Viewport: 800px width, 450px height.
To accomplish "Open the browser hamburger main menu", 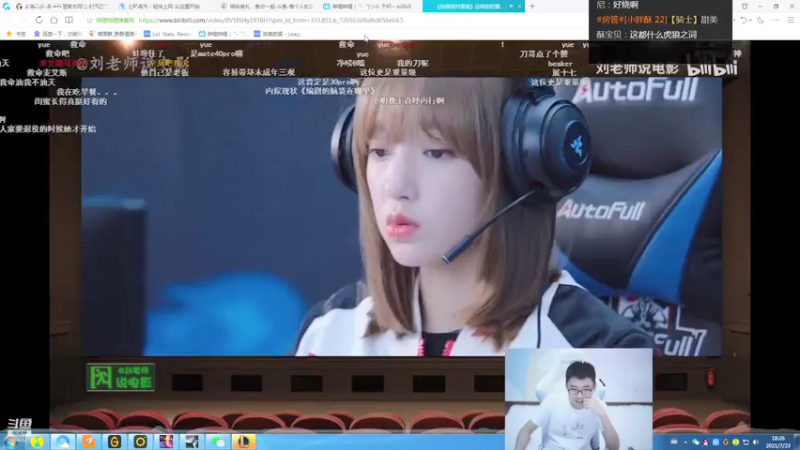I will (790, 20).
